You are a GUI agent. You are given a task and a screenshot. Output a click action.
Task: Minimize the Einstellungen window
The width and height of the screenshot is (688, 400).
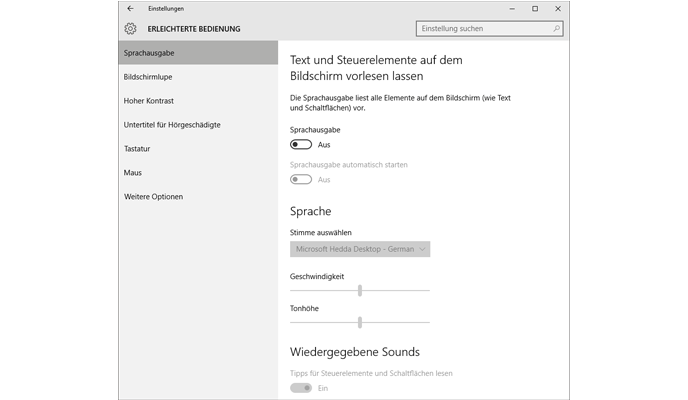point(510,8)
